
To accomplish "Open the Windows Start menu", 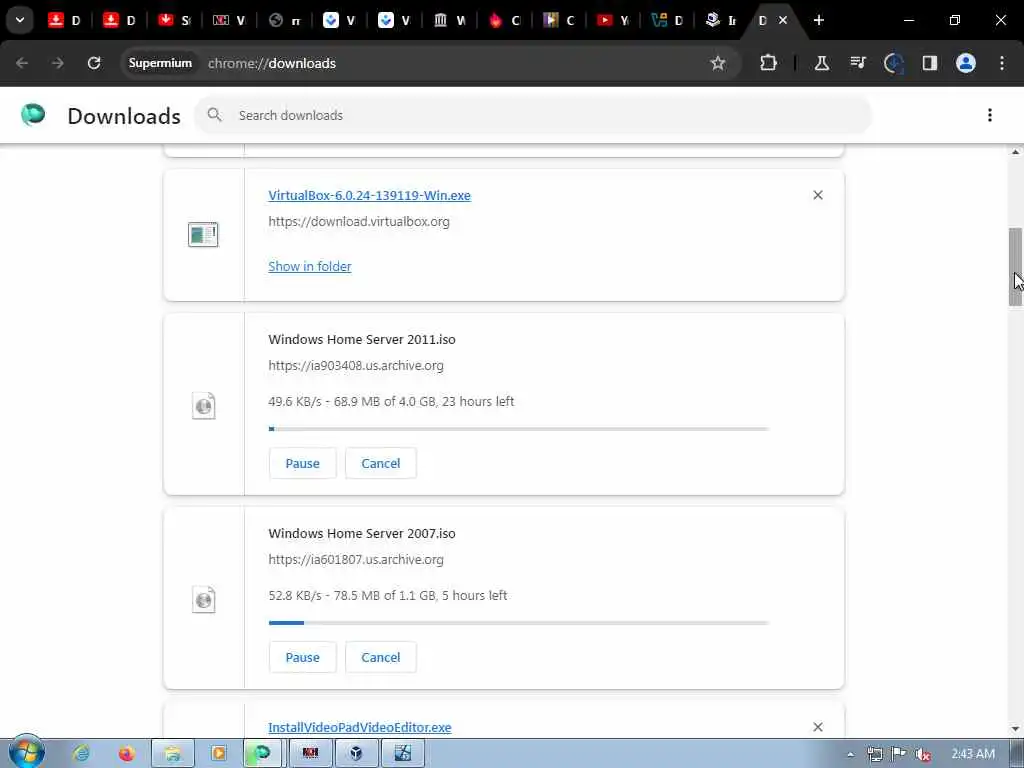I will coord(26,753).
